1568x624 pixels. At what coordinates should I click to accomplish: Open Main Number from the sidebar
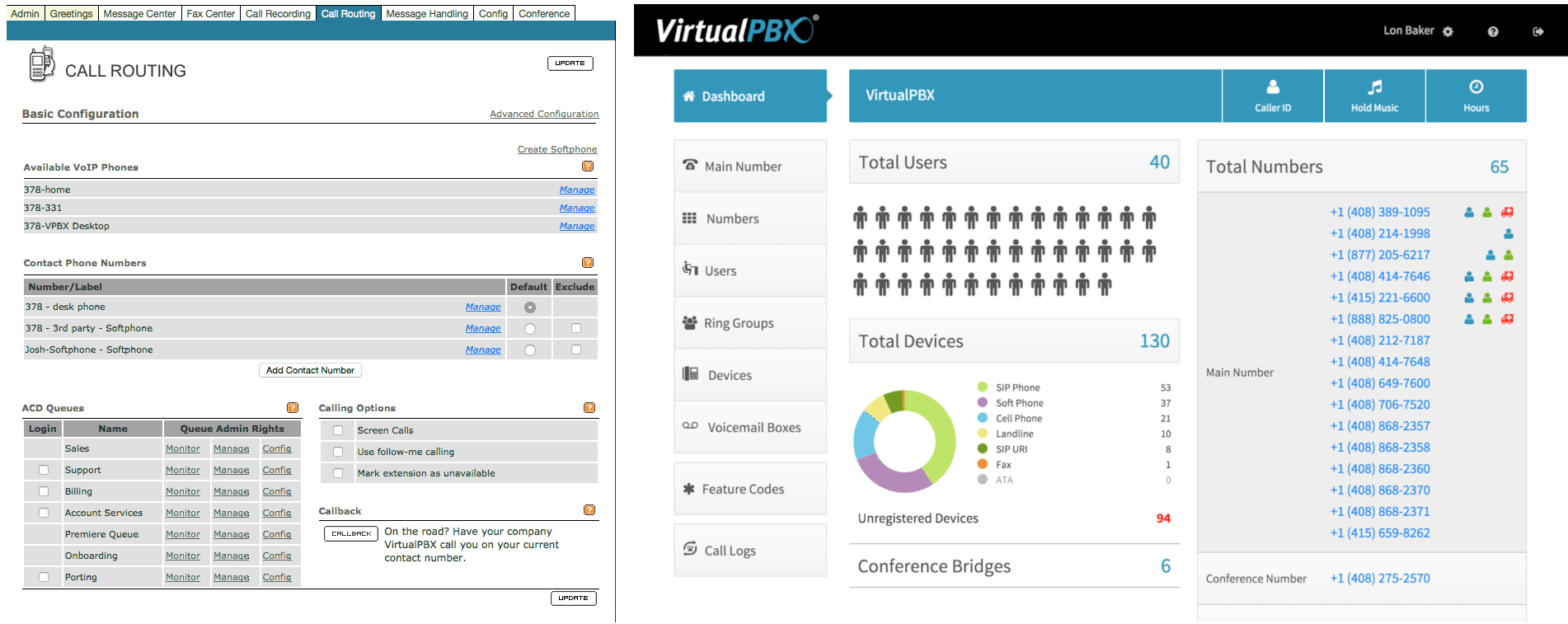pos(750,166)
